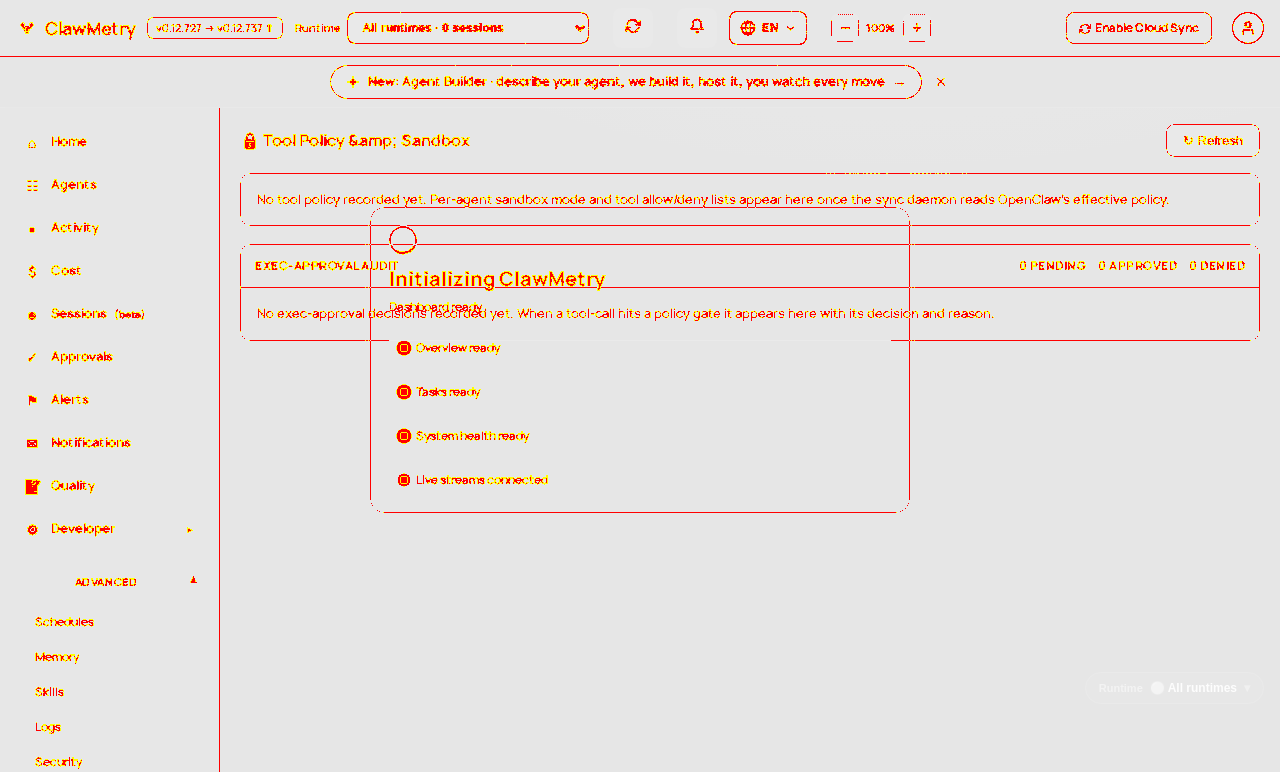Image resolution: width=1280 pixels, height=772 pixels.
Task: Click the status icon beside Overview ready
Action: (404, 348)
